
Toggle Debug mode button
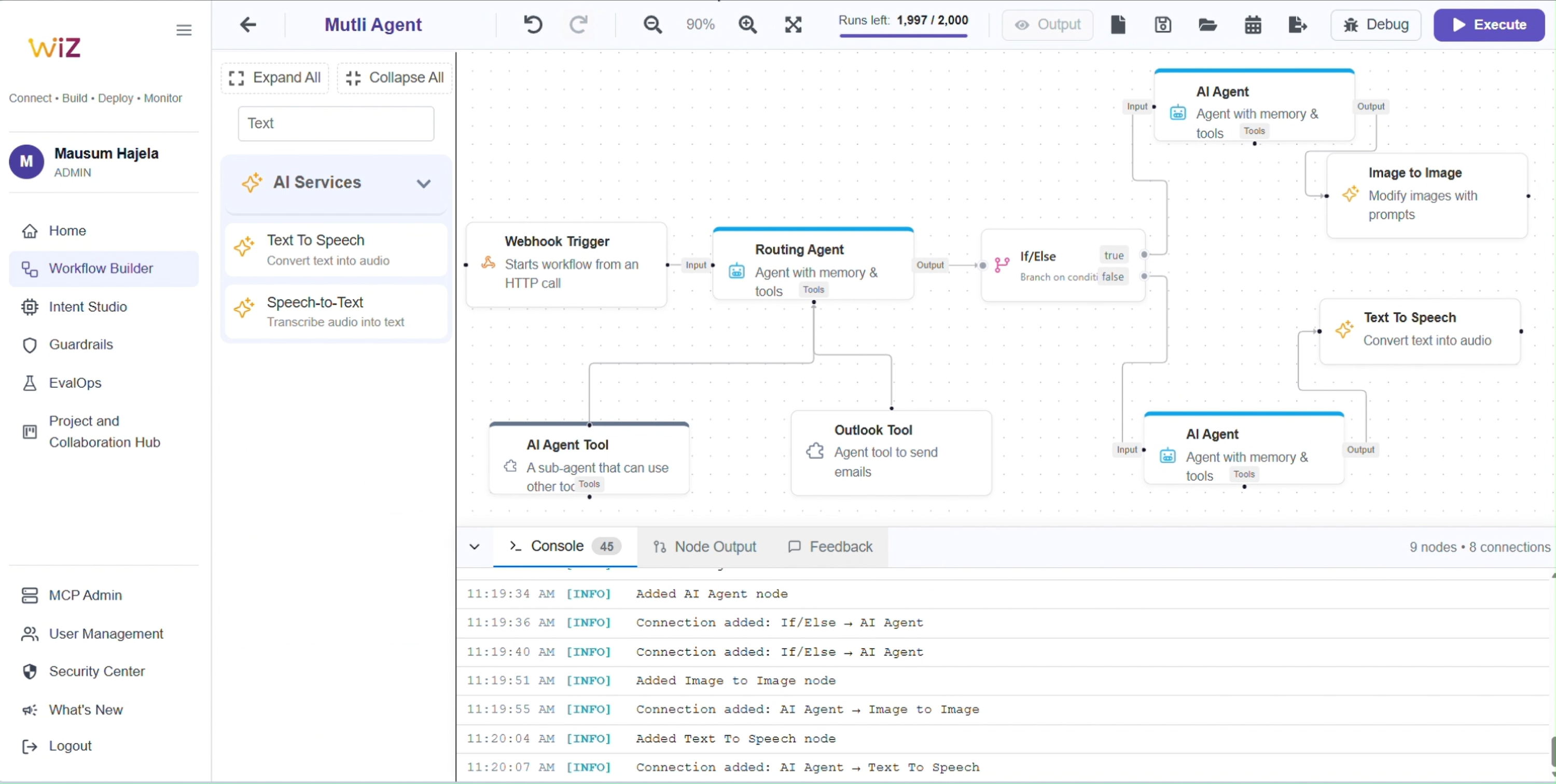click(x=1376, y=25)
